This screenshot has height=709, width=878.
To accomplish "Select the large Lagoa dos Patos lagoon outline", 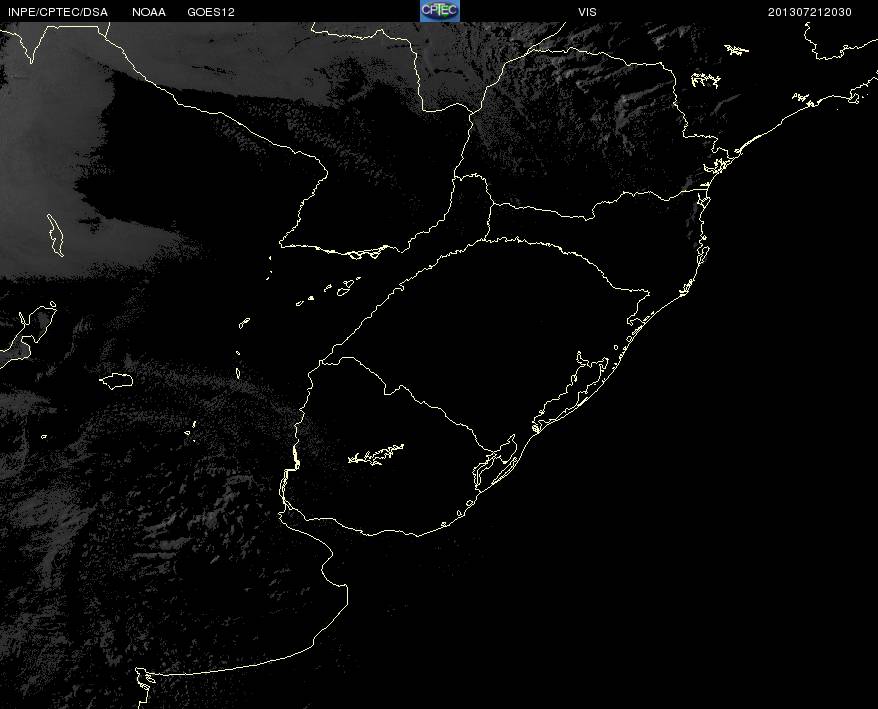I will tap(571, 392).
